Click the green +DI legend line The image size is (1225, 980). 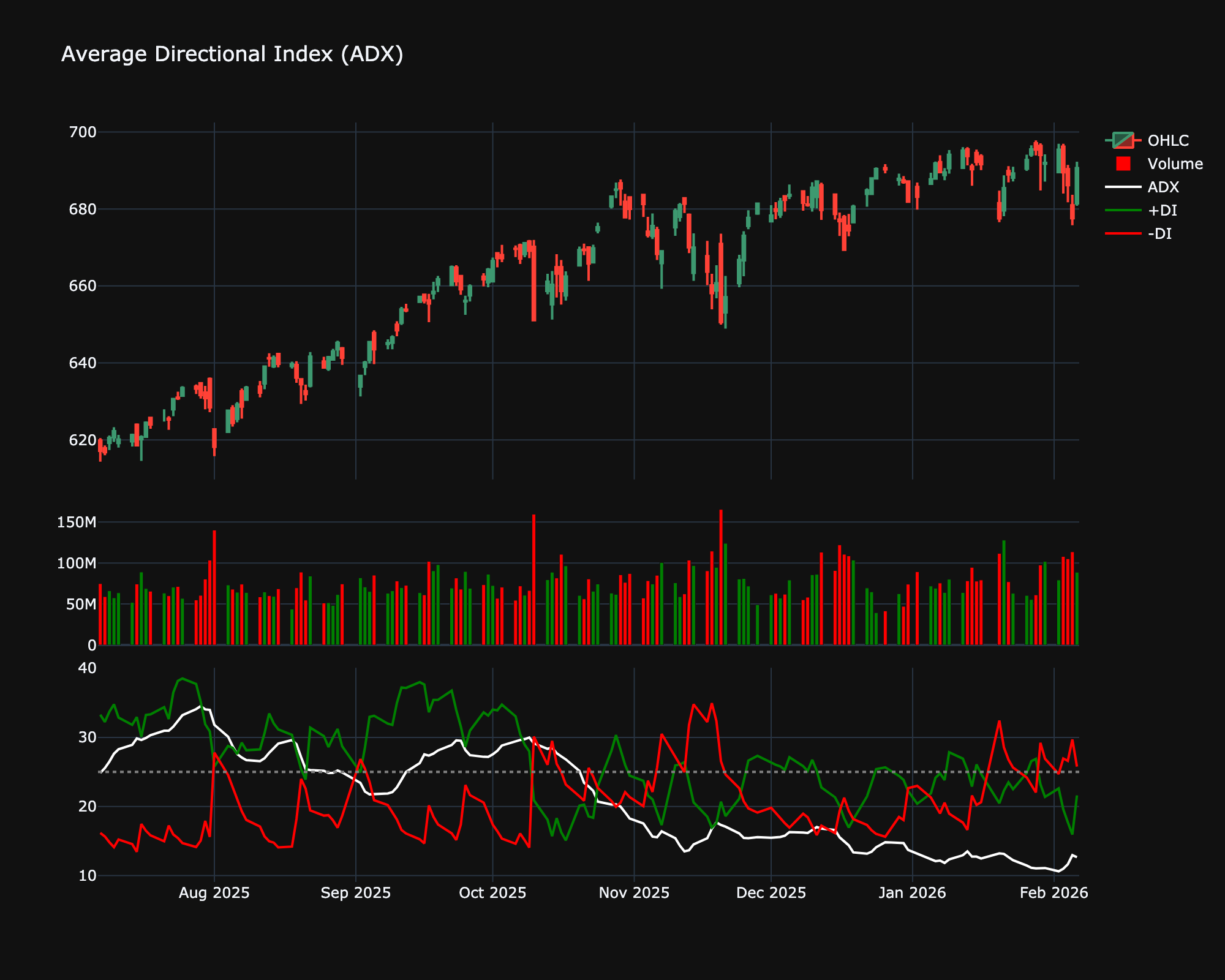[x=1123, y=210]
